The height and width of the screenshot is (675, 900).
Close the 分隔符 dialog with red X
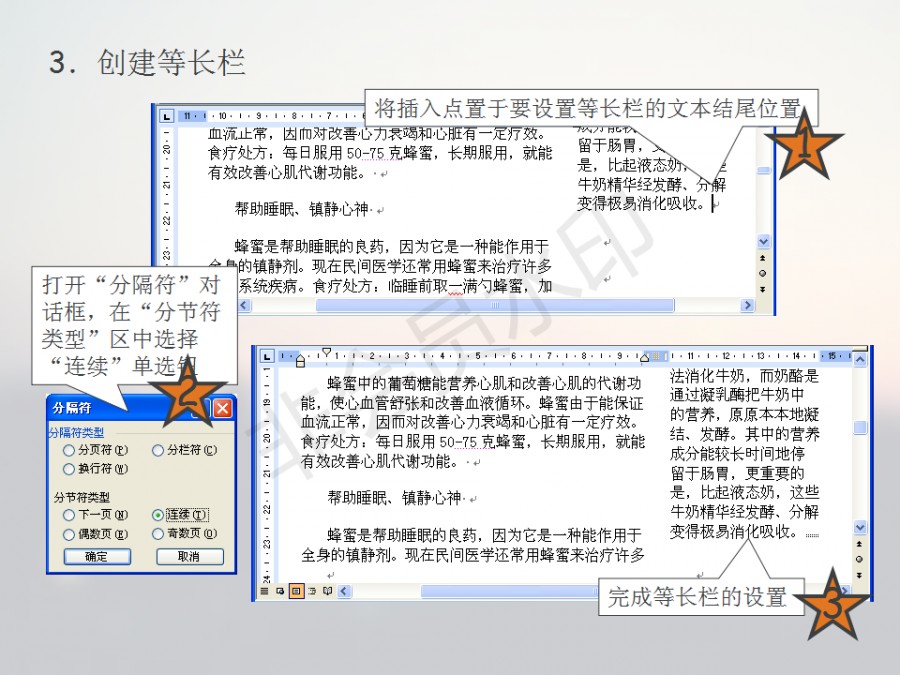(222, 408)
